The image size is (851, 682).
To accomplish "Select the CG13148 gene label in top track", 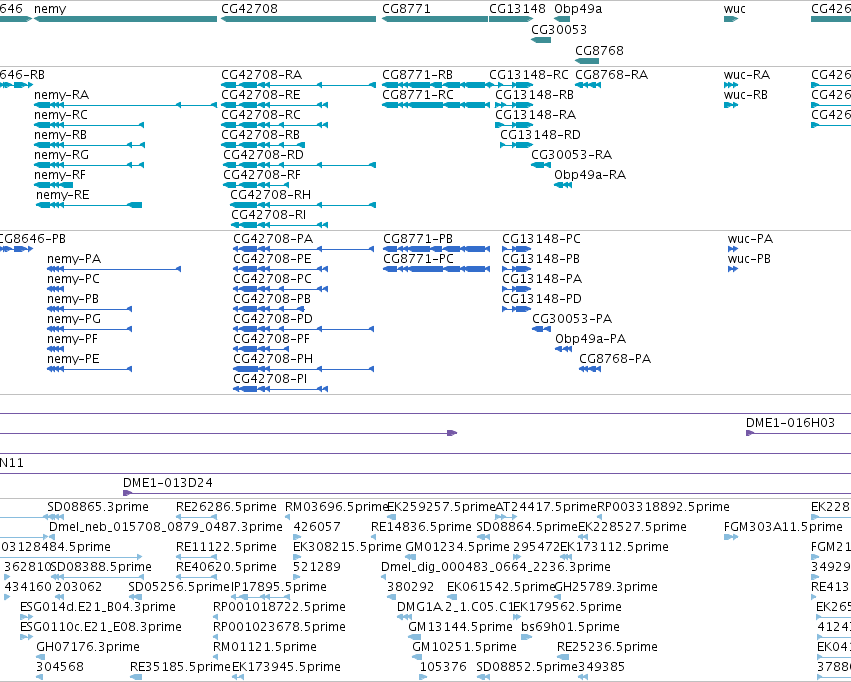I will point(517,9).
